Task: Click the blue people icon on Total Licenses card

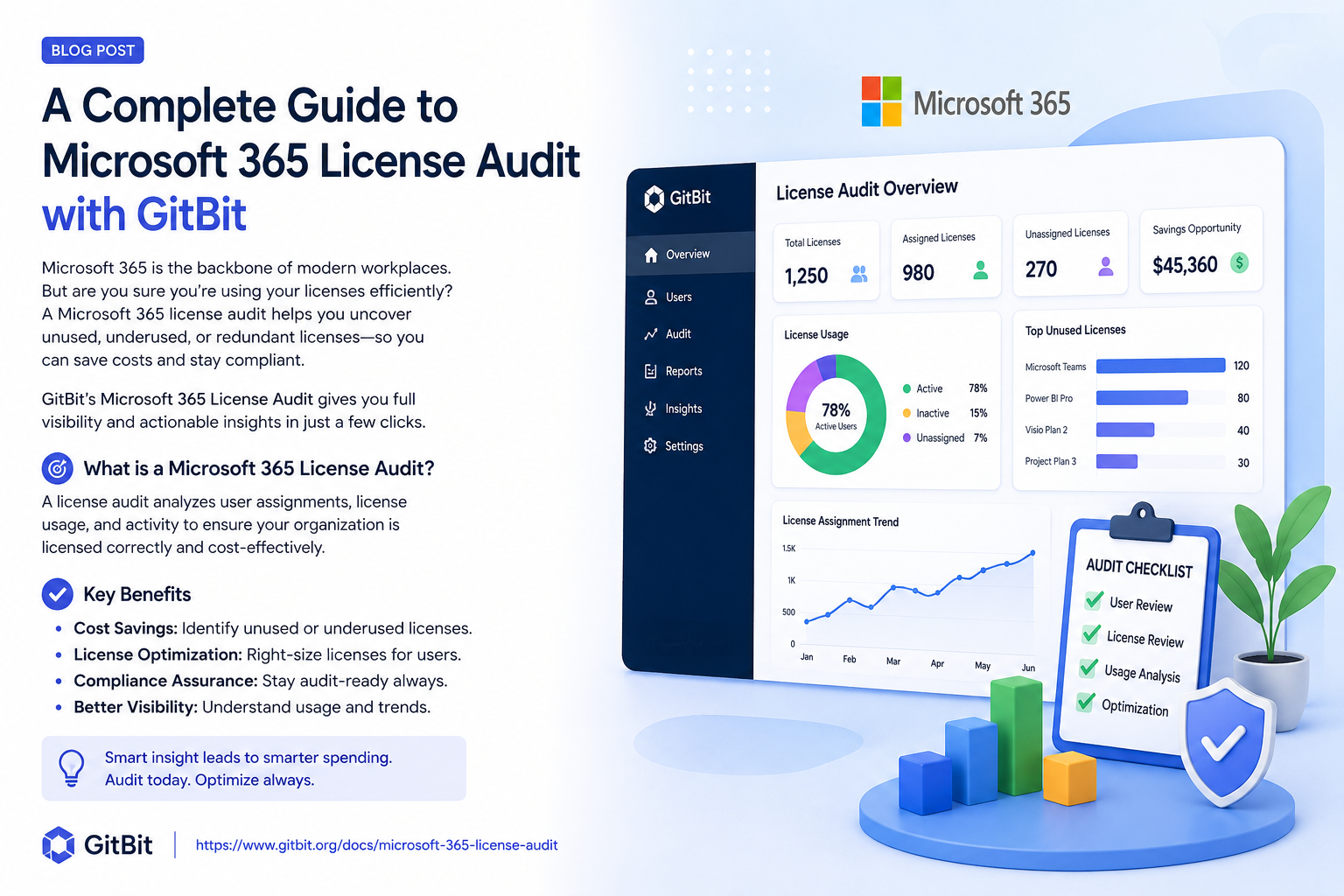Action: (x=859, y=275)
